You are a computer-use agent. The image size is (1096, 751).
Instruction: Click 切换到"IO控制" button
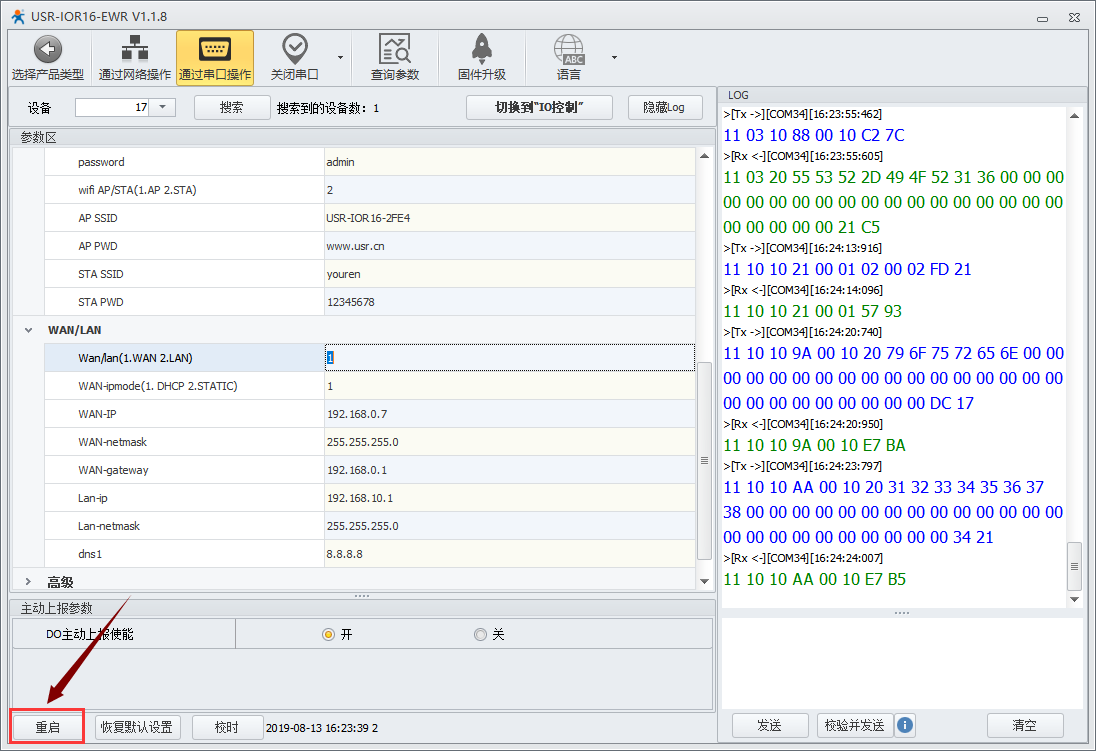(539, 108)
